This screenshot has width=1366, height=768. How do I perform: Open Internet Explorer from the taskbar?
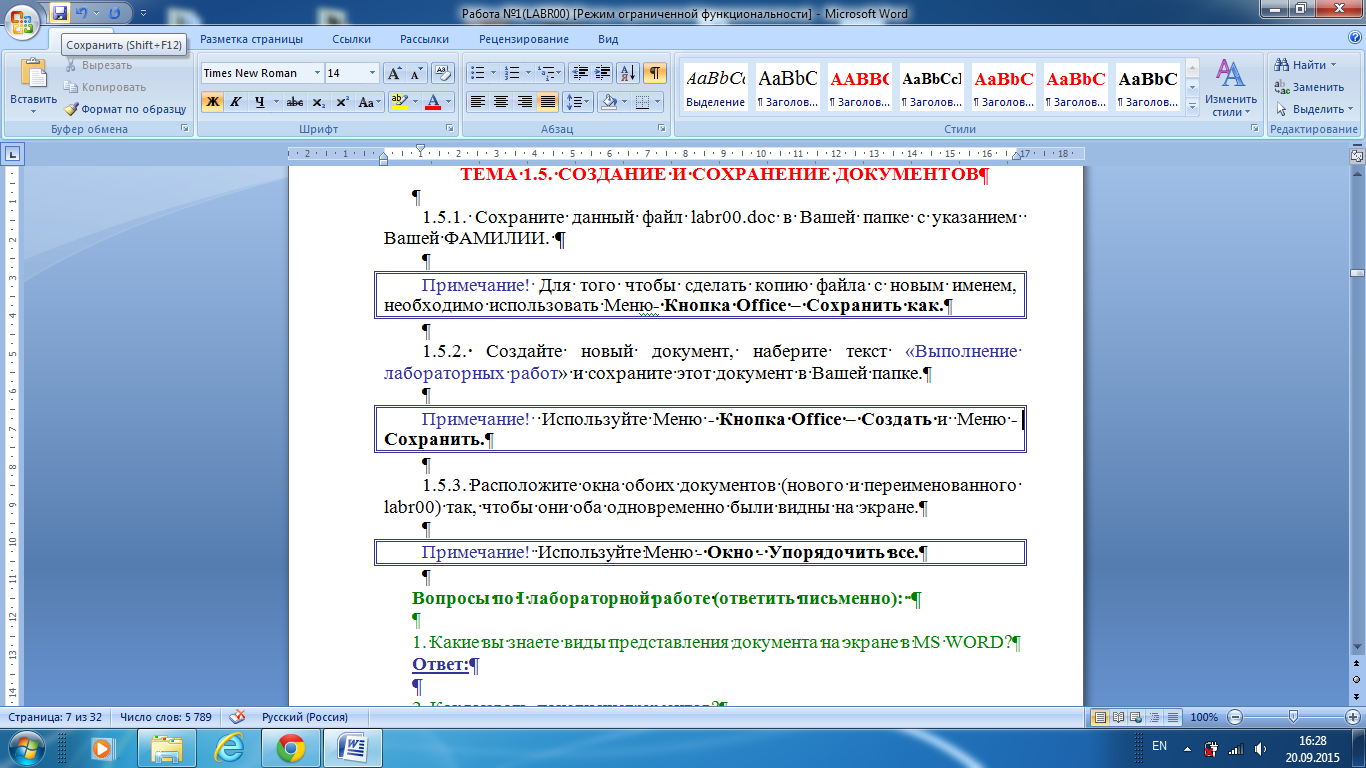pos(229,747)
